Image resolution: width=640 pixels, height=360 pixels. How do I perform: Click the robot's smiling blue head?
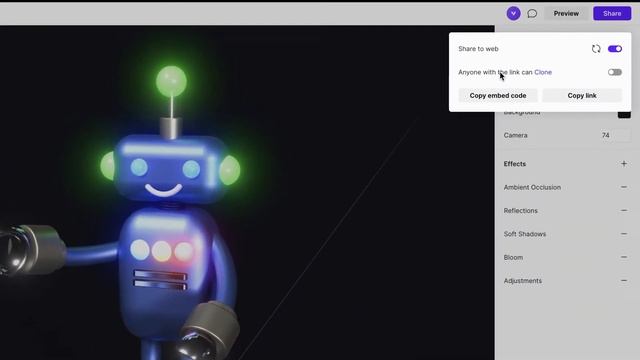(x=171, y=169)
